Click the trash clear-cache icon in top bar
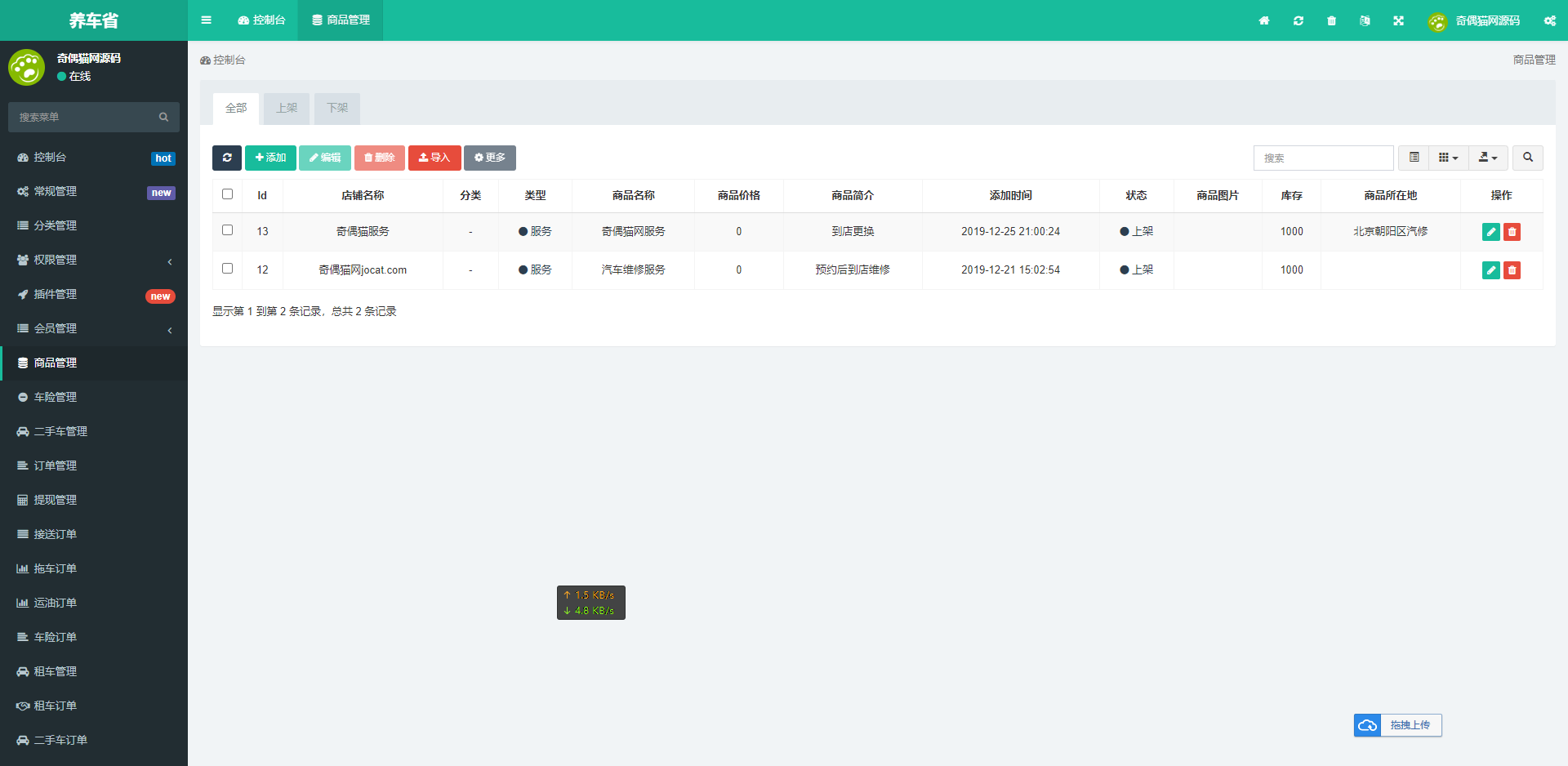This screenshot has width=1568, height=766. point(1332,20)
